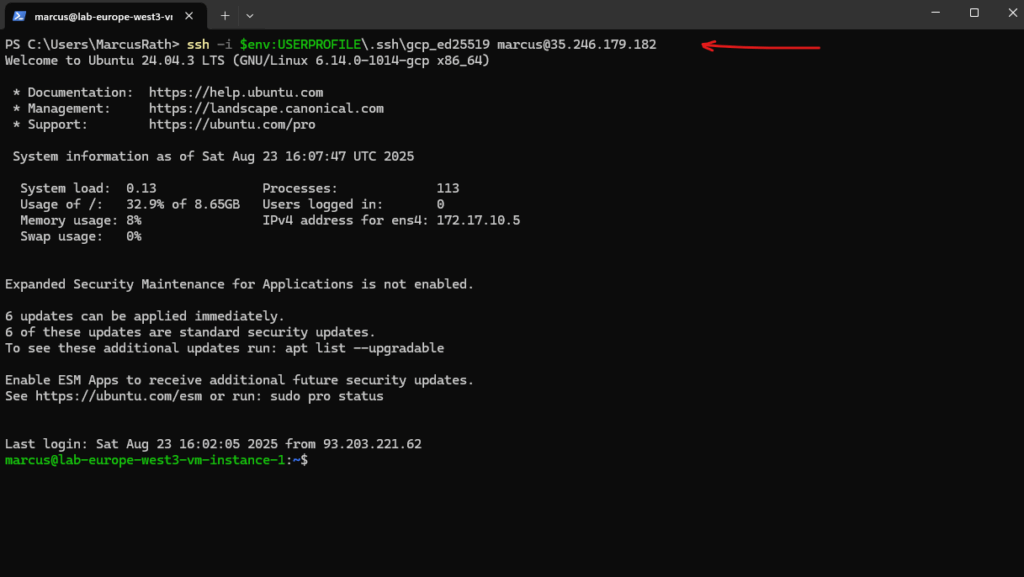Click the Expanded Security Maintenance notice line
This screenshot has height=577, width=1024.
239,285
